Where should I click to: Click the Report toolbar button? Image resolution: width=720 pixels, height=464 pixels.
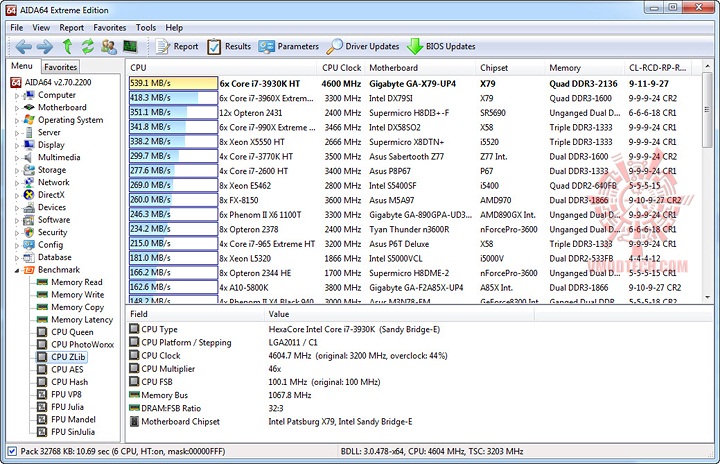coord(177,46)
